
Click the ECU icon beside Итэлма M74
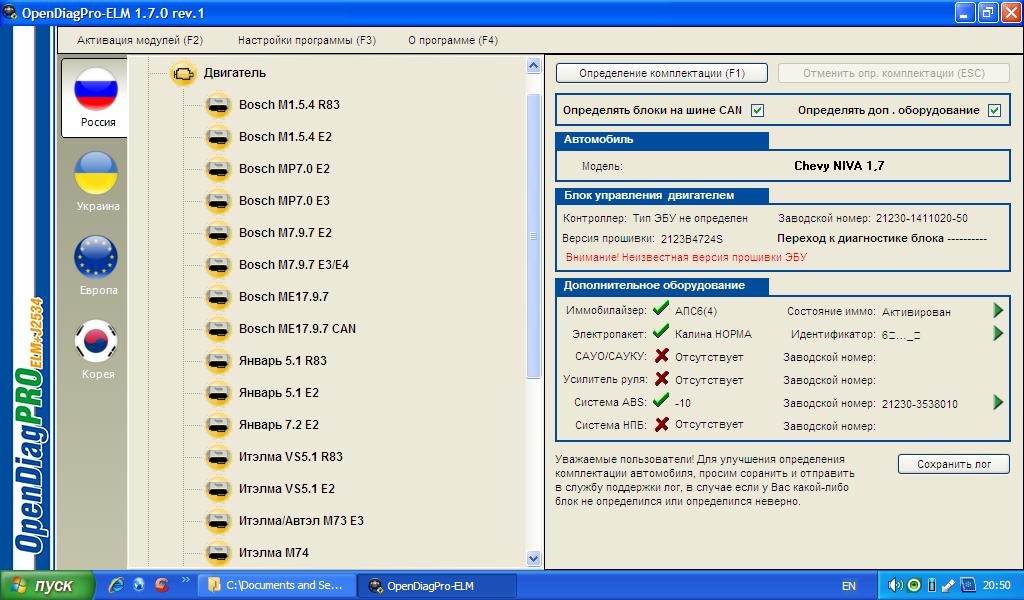(218, 553)
